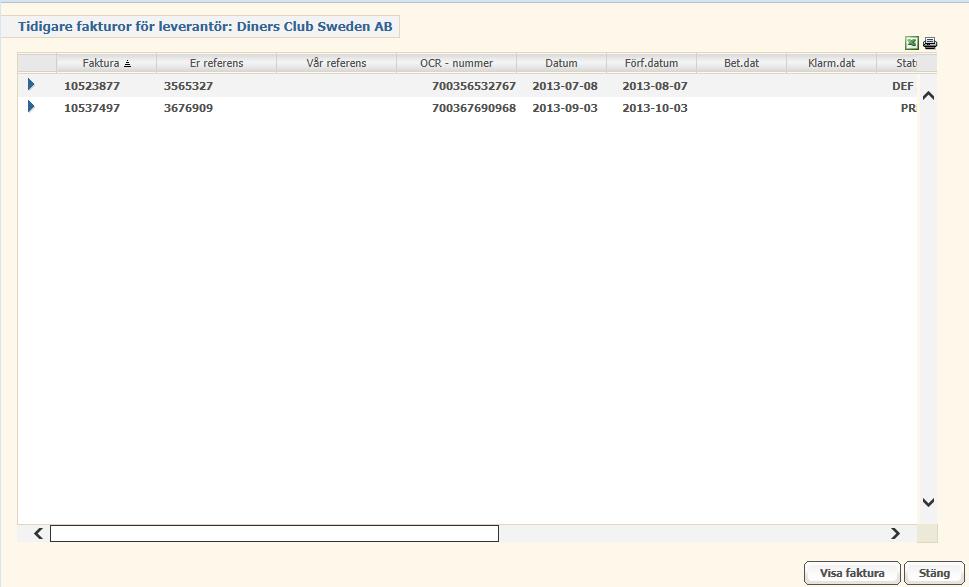Click OCR number 700367690968
Viewport: 969px width, 587px height.
pyautogui.click(x=474, y=108)
